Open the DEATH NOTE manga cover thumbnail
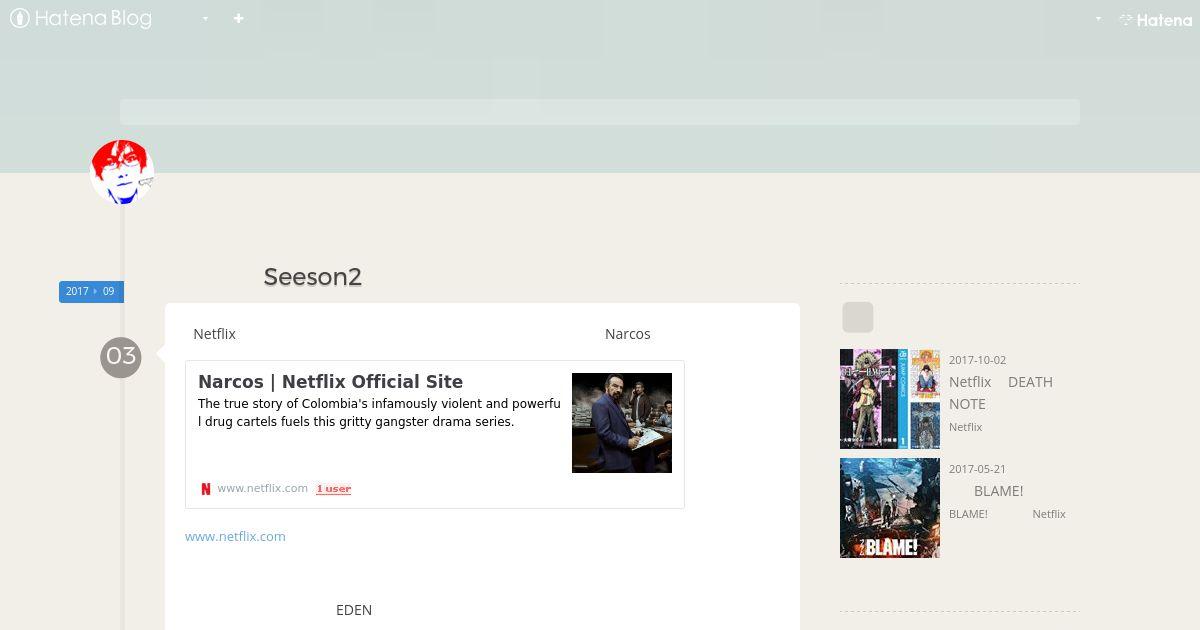The height and width of the screenshot is (630, 1200). point(890,399)
